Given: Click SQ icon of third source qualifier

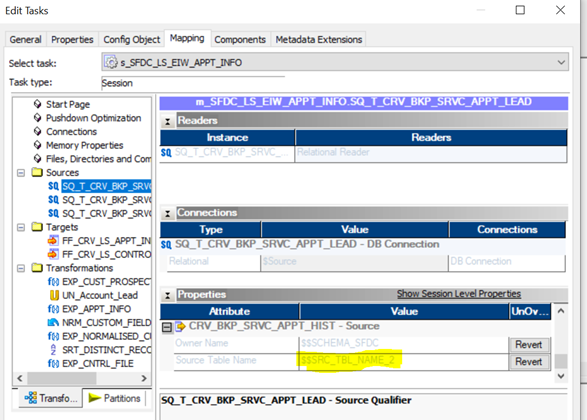Looking at the screenshot, I should click(54, 213).
